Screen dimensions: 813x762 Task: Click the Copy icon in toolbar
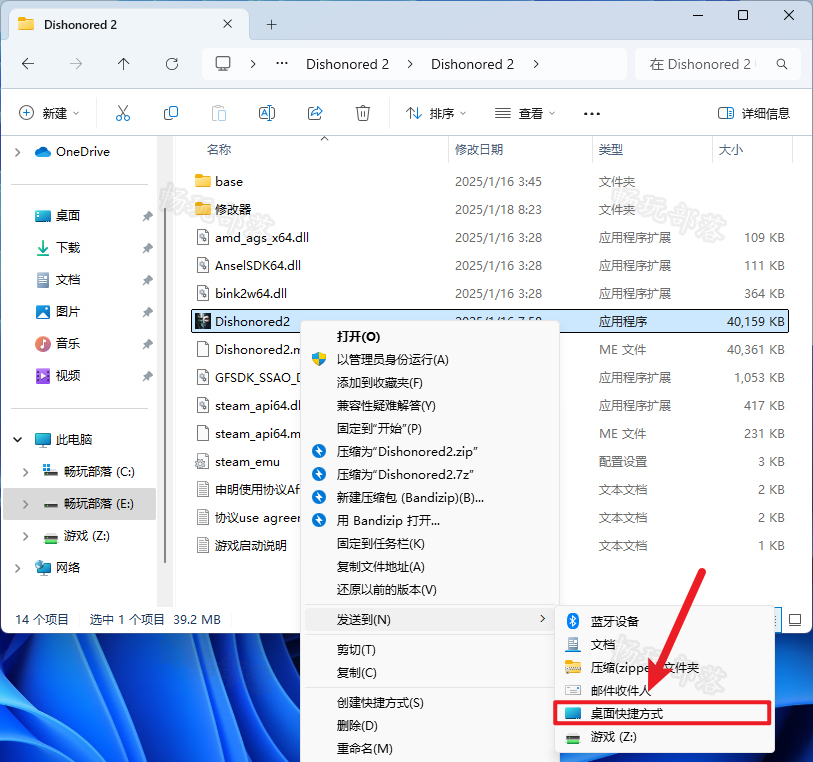coord(171,113)
